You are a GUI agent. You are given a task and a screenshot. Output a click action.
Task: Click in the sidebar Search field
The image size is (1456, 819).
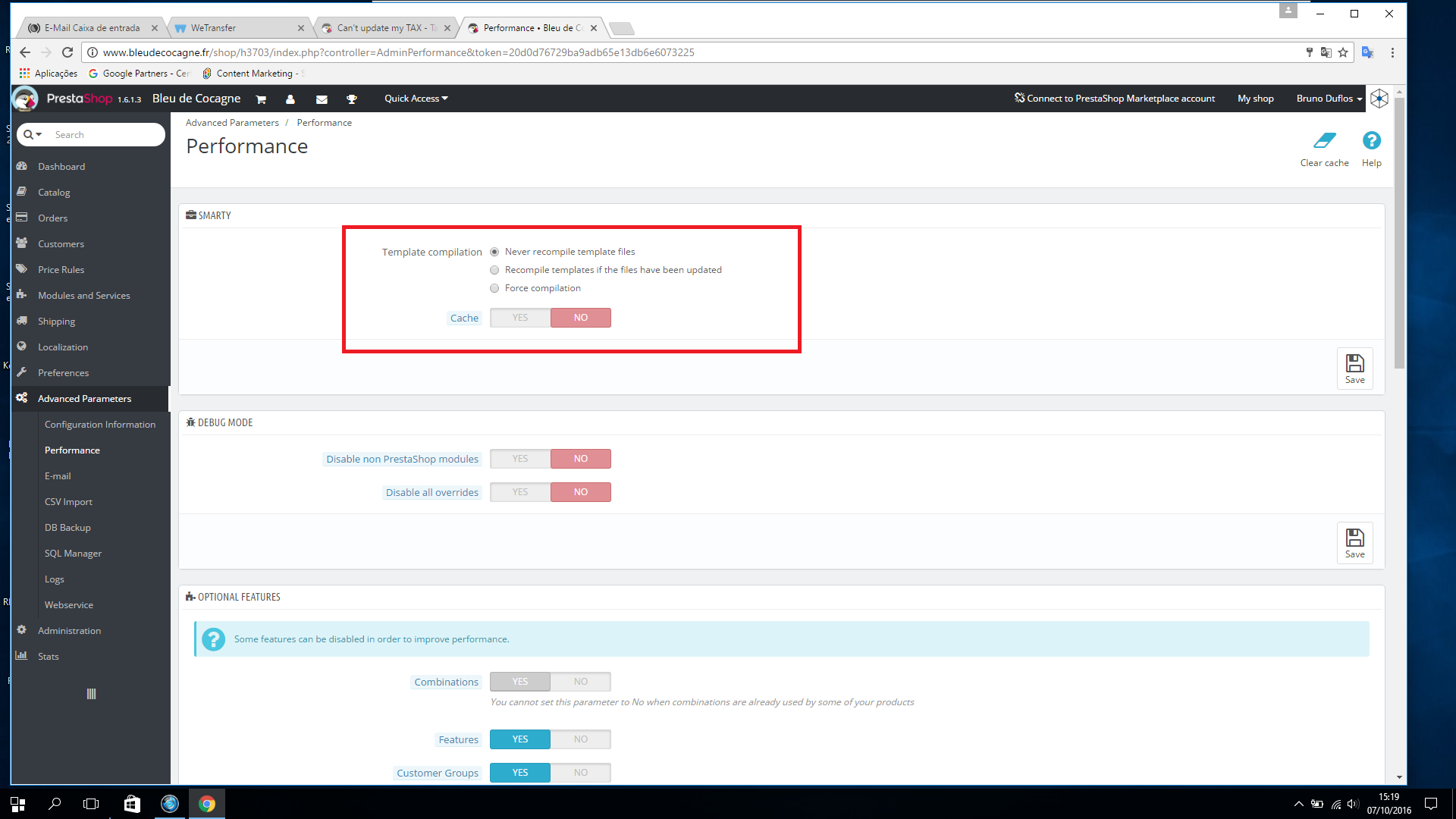tap(105, 135)
